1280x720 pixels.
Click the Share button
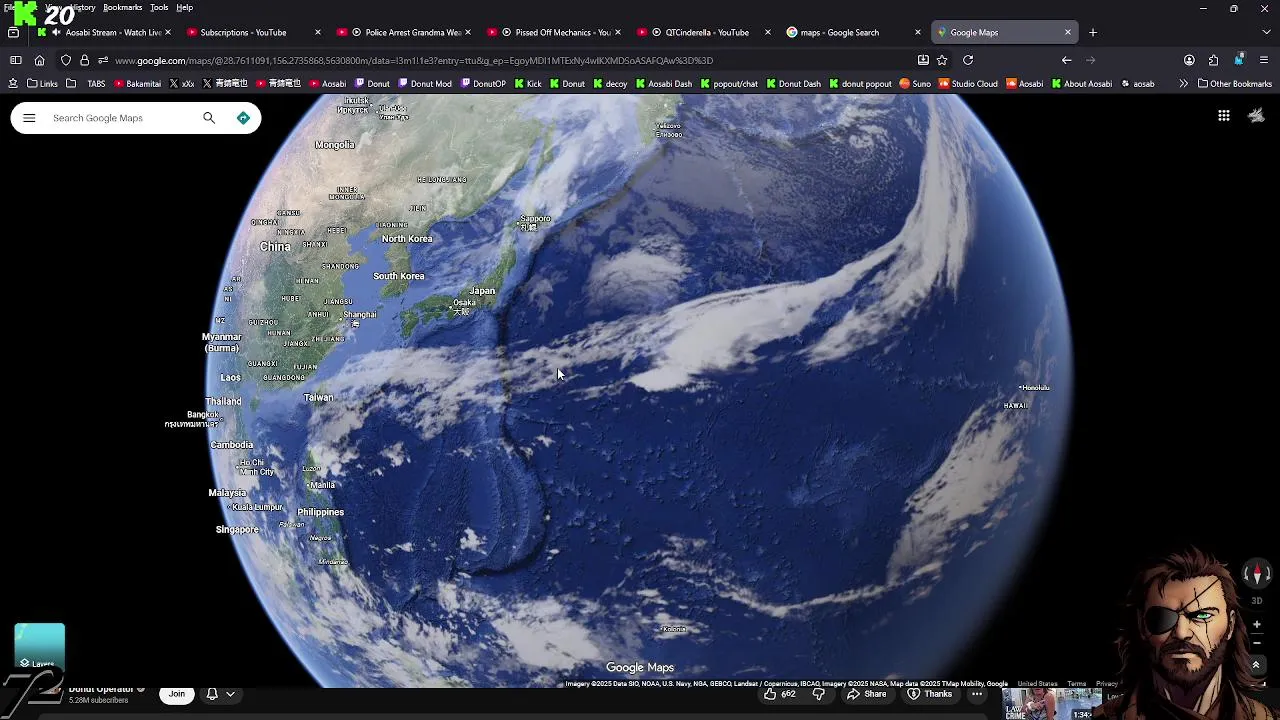point(866,694)
